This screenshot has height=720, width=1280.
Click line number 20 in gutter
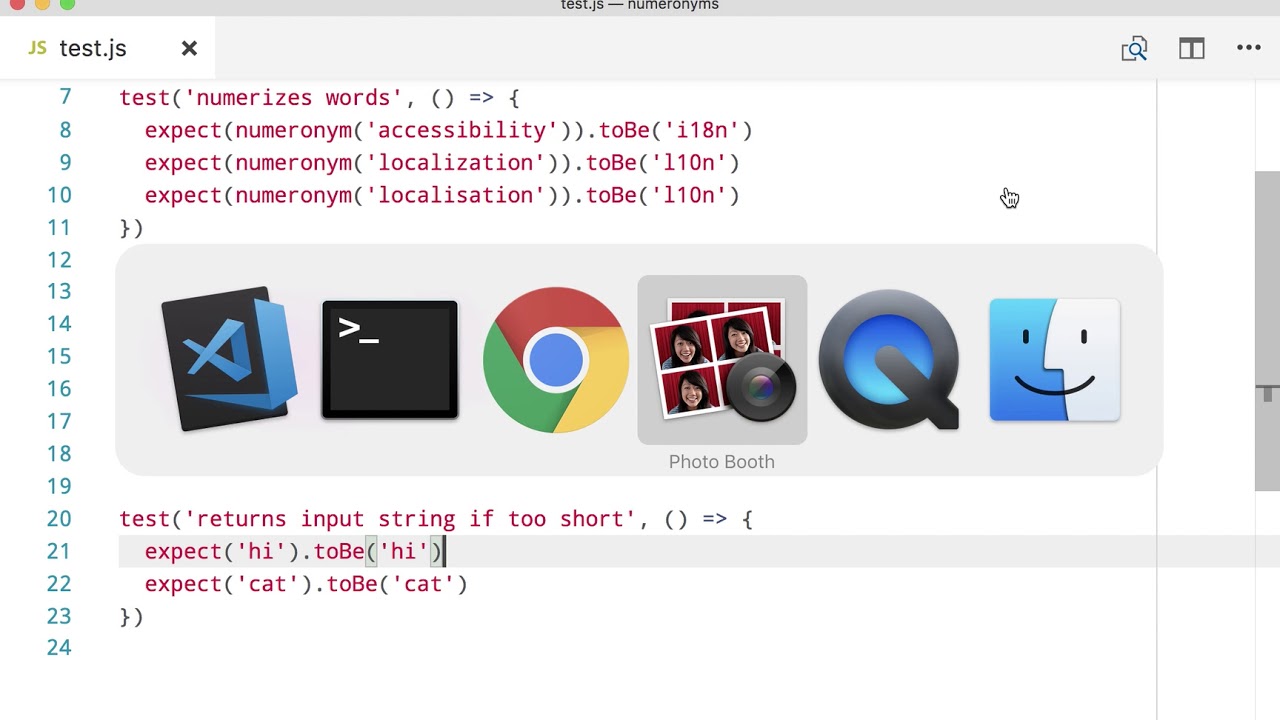tap(59, 519)
